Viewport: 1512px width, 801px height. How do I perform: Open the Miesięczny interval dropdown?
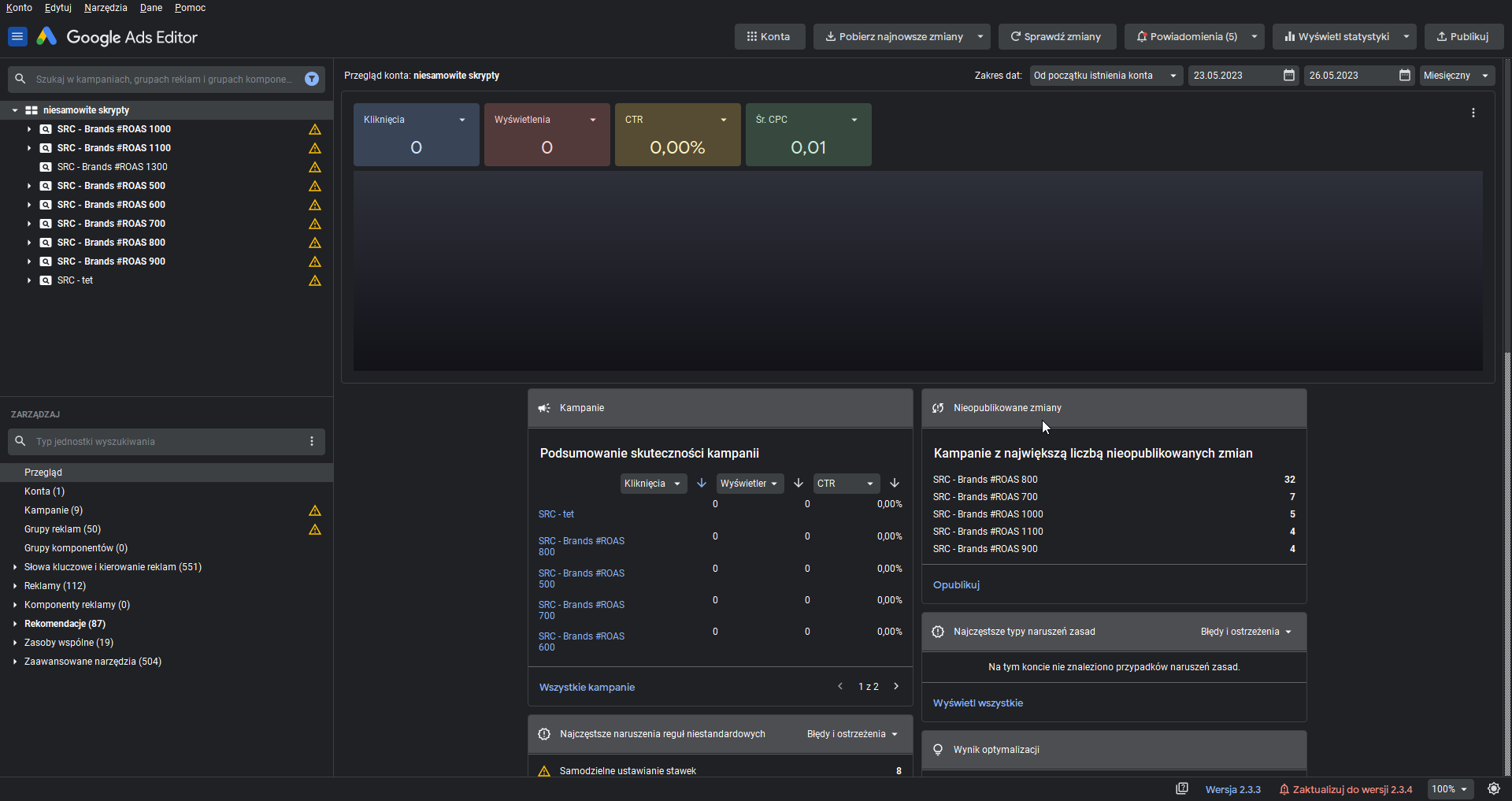1458,76
